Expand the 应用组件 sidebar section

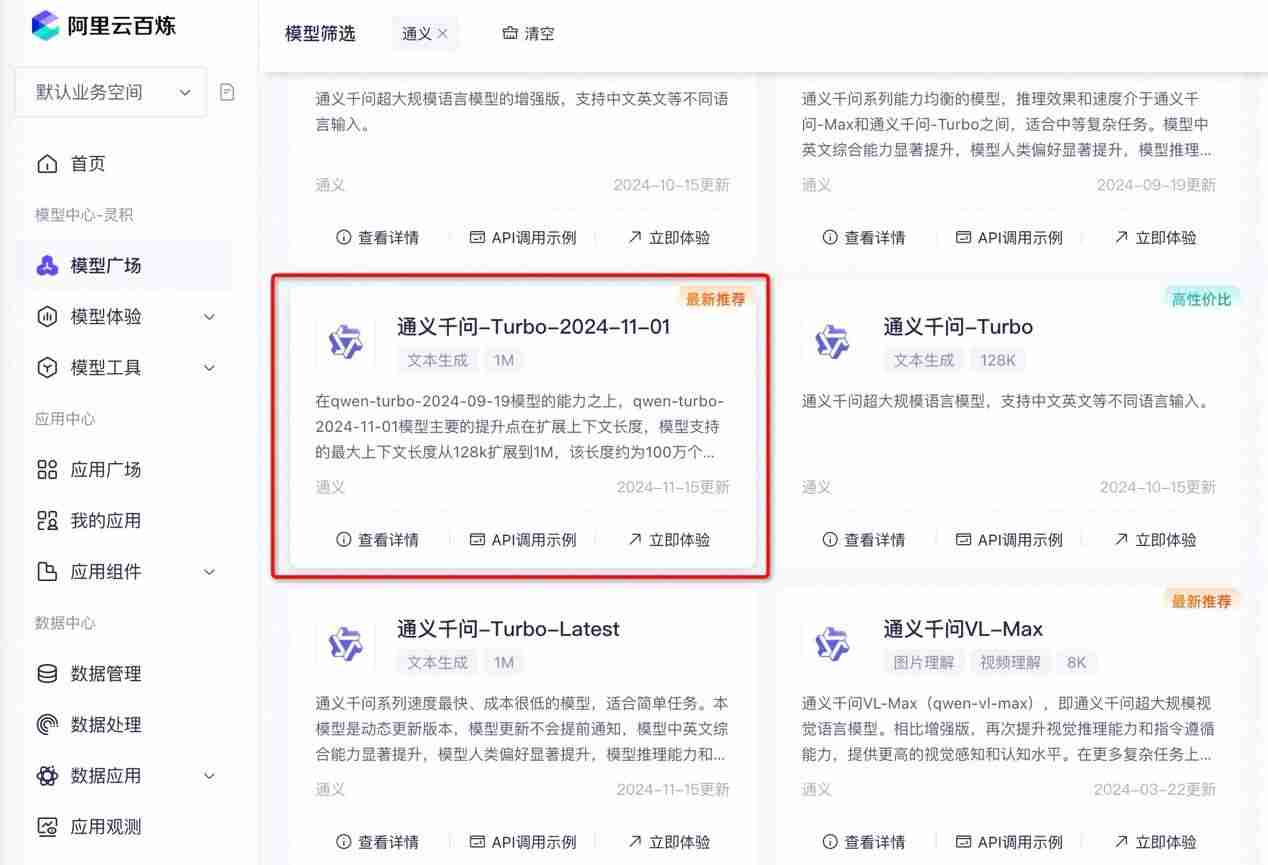[x=48, y=571]
